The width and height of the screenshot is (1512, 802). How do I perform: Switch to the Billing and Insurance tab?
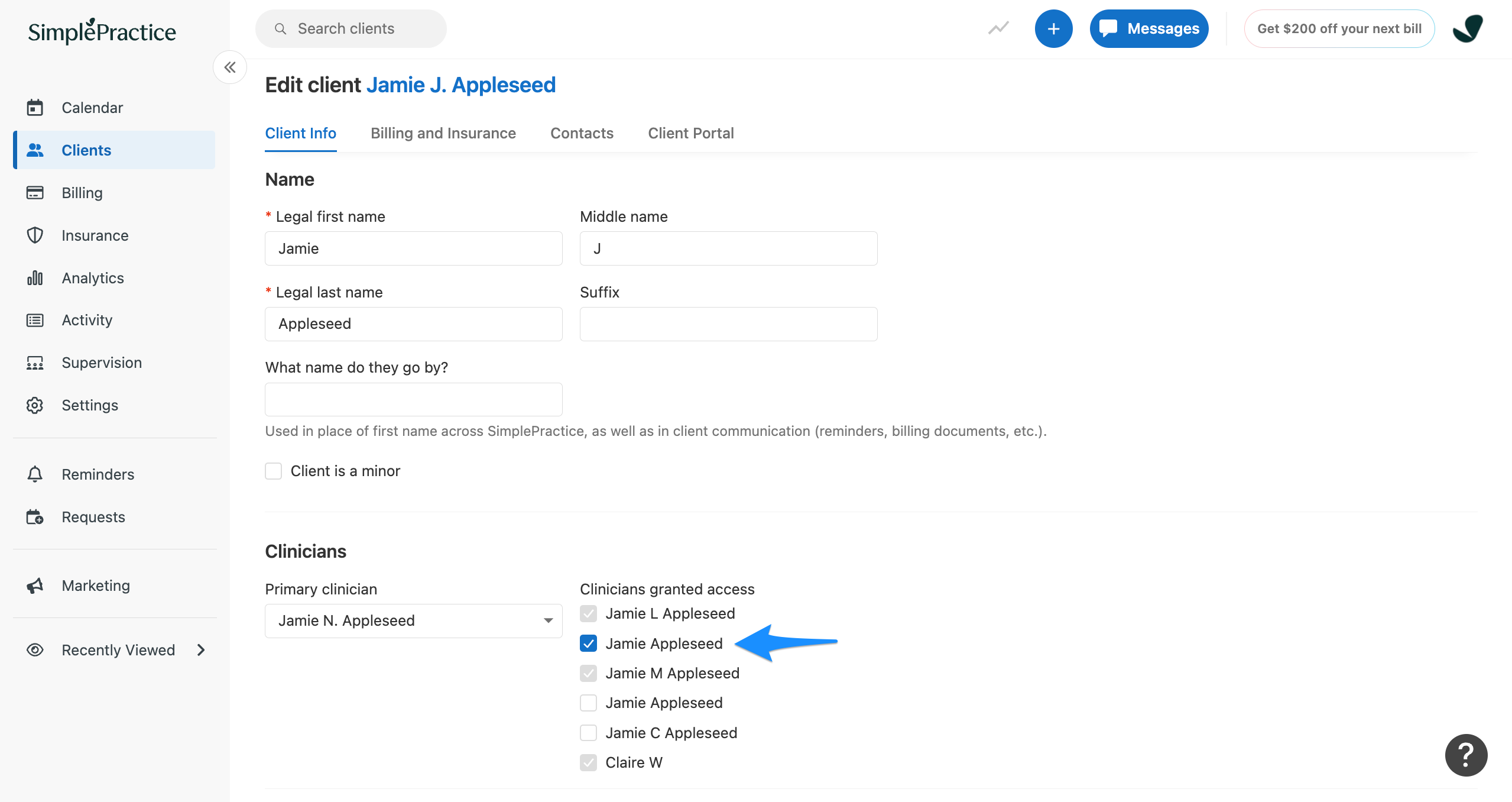pos(443,133)
